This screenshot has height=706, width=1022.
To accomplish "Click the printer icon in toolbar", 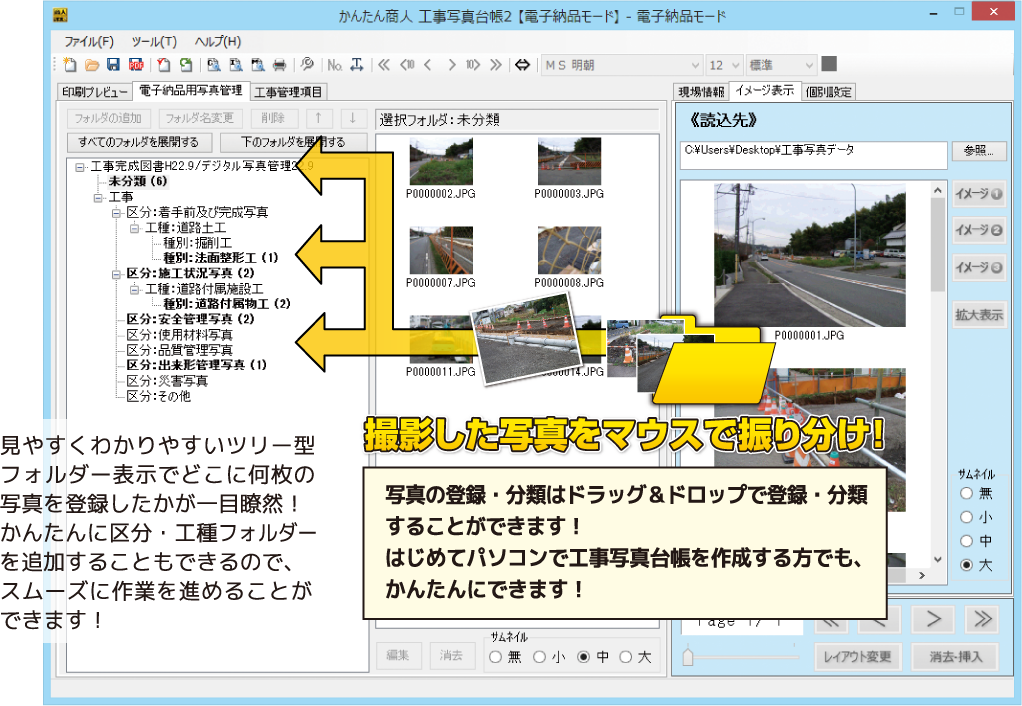I will tap(280, 65).
